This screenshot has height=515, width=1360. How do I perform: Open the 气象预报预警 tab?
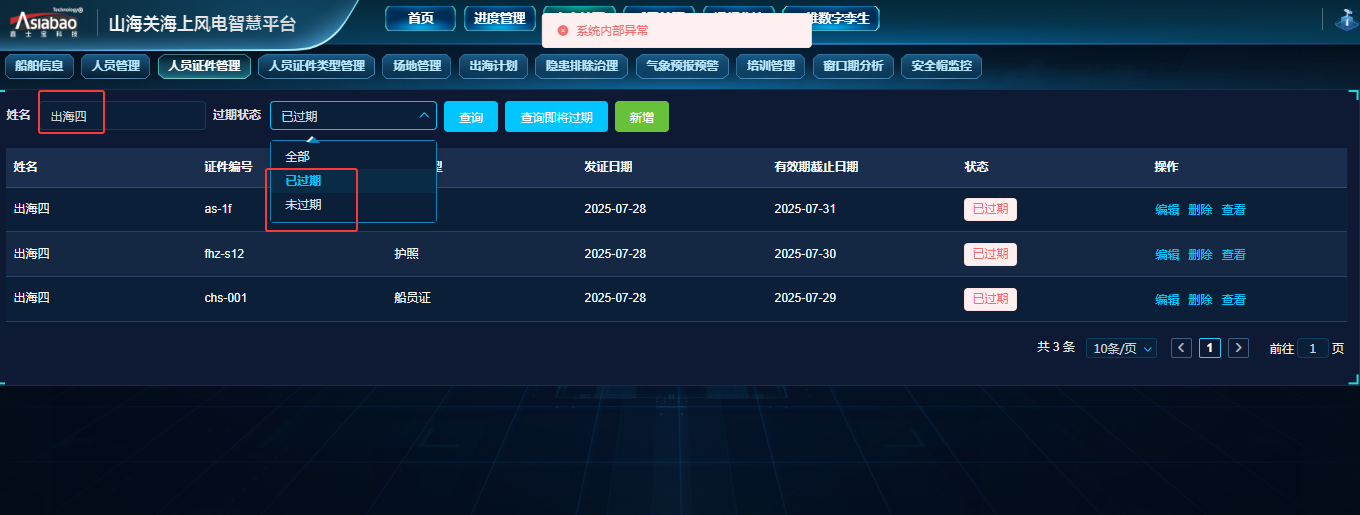(682, 66)
